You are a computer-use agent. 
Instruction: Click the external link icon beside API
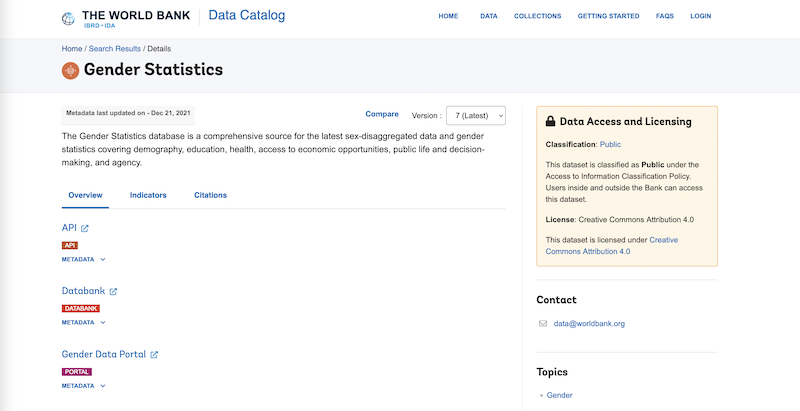click(85, 229)
